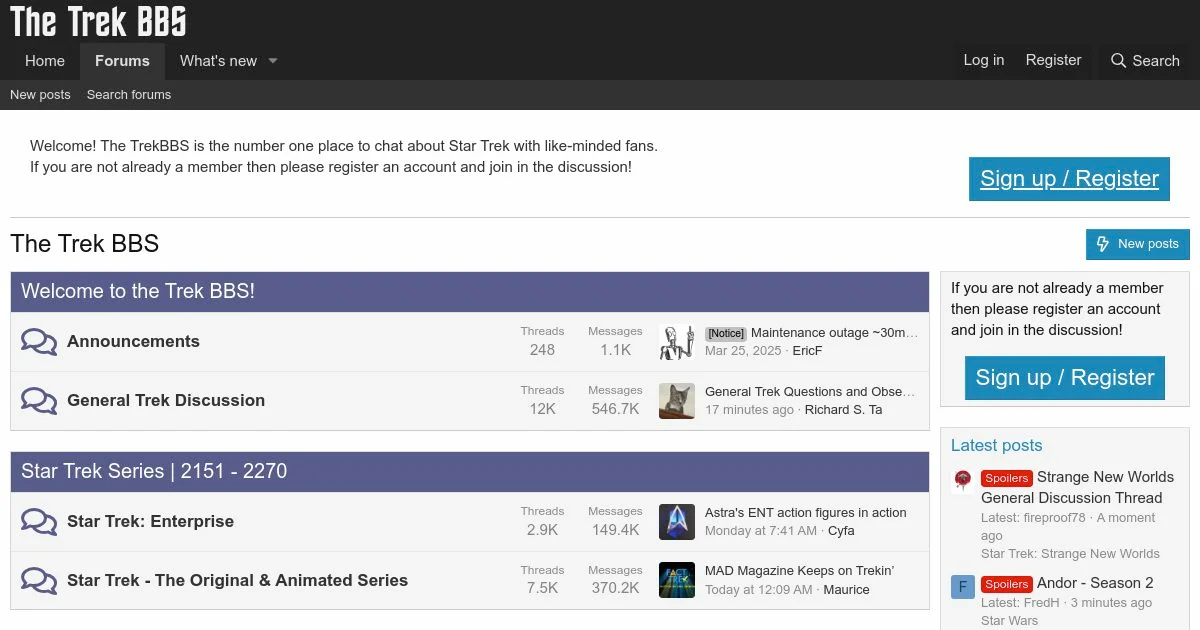
Task: Click Spoilers tag beside Strange New Worlds
Action: pyautogui.click(x=1006, y=478)
